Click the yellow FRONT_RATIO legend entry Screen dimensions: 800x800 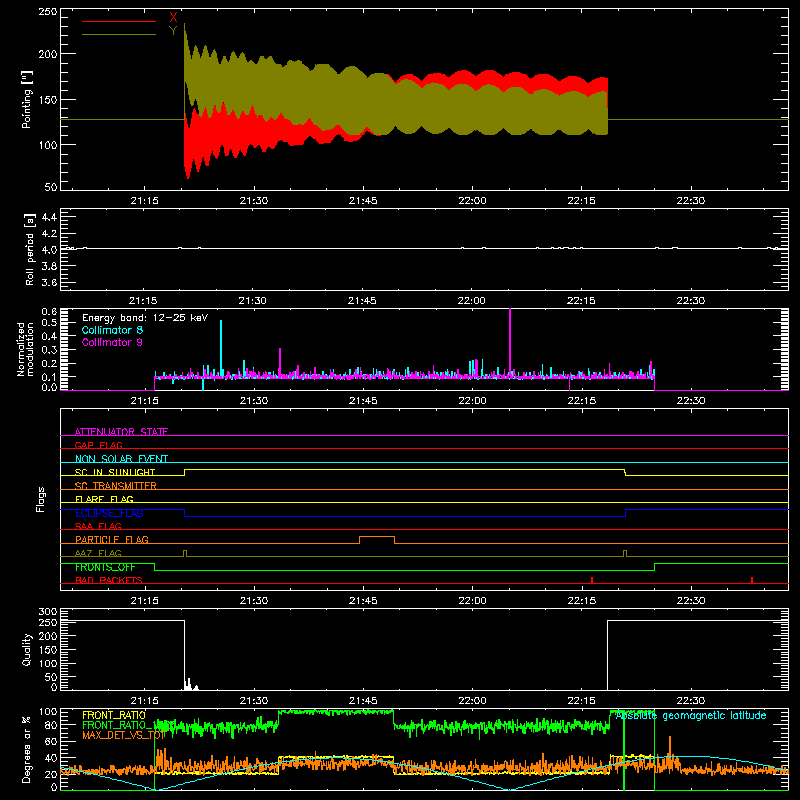(114, 715)
